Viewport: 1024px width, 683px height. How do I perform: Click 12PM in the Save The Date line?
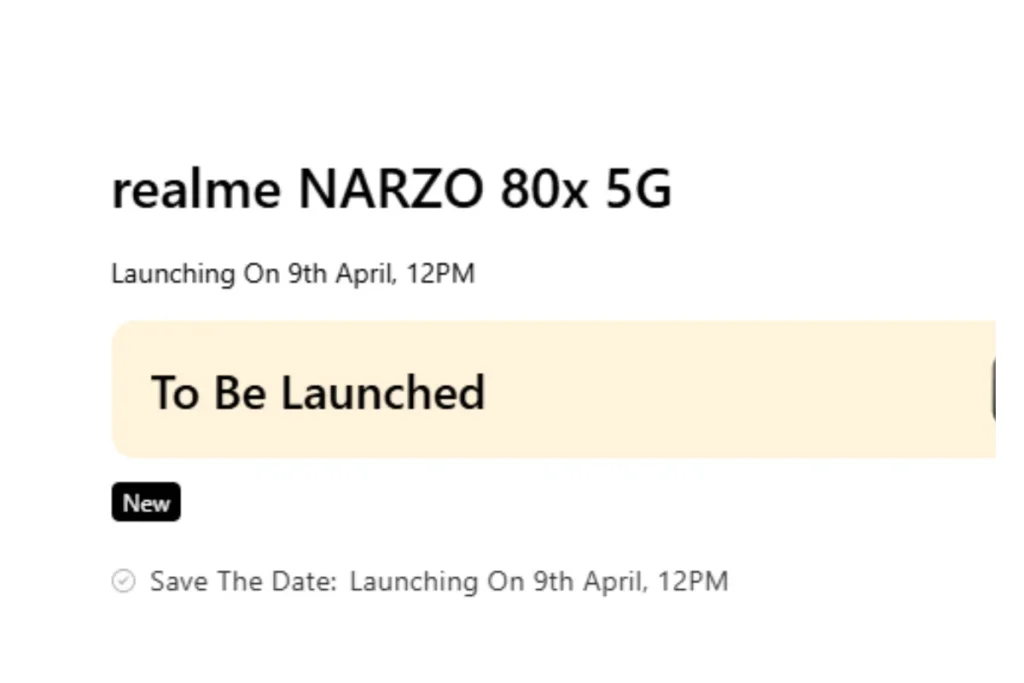693,580
